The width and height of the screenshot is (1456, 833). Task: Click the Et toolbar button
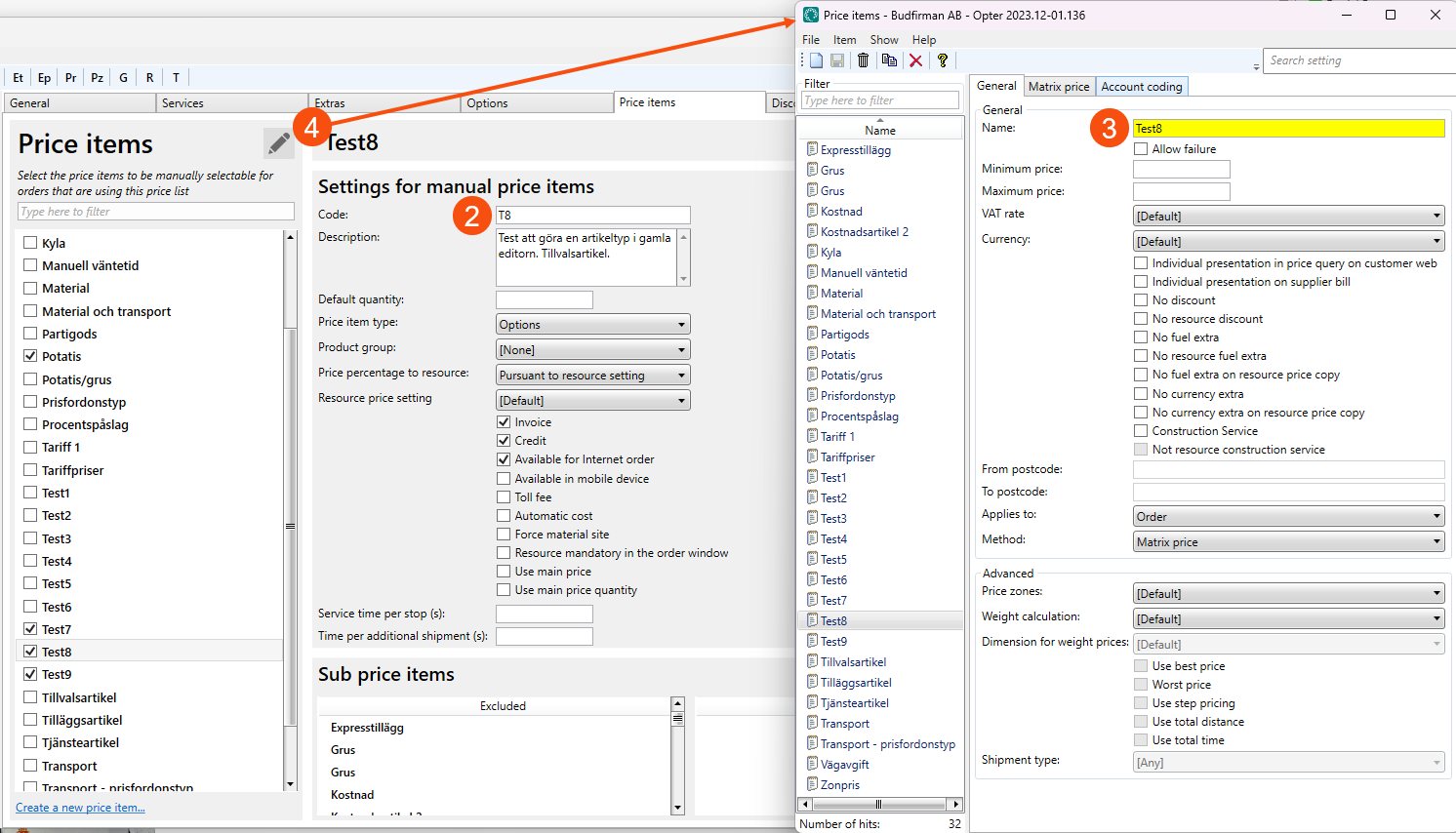(x=18, y=78)
